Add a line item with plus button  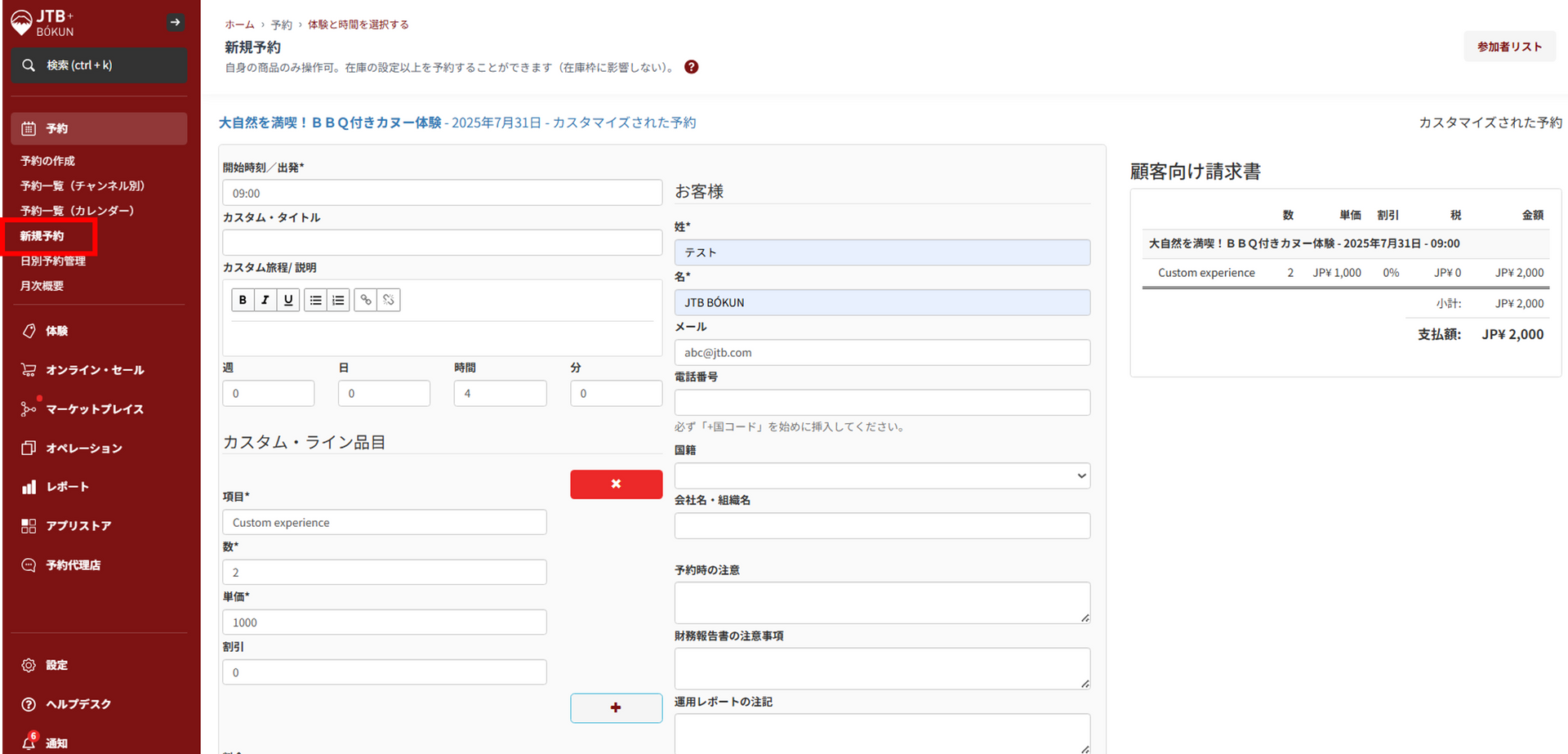tap(616, 707)
